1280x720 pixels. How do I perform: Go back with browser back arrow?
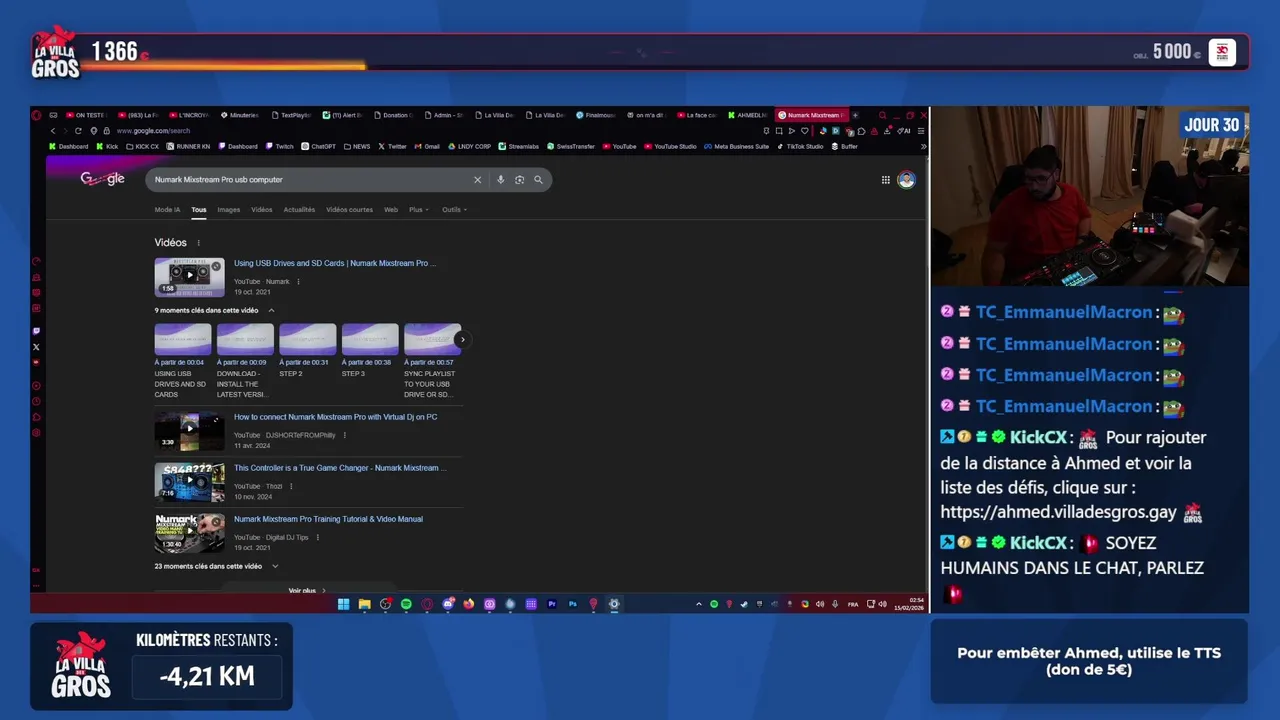click(53, 131)
